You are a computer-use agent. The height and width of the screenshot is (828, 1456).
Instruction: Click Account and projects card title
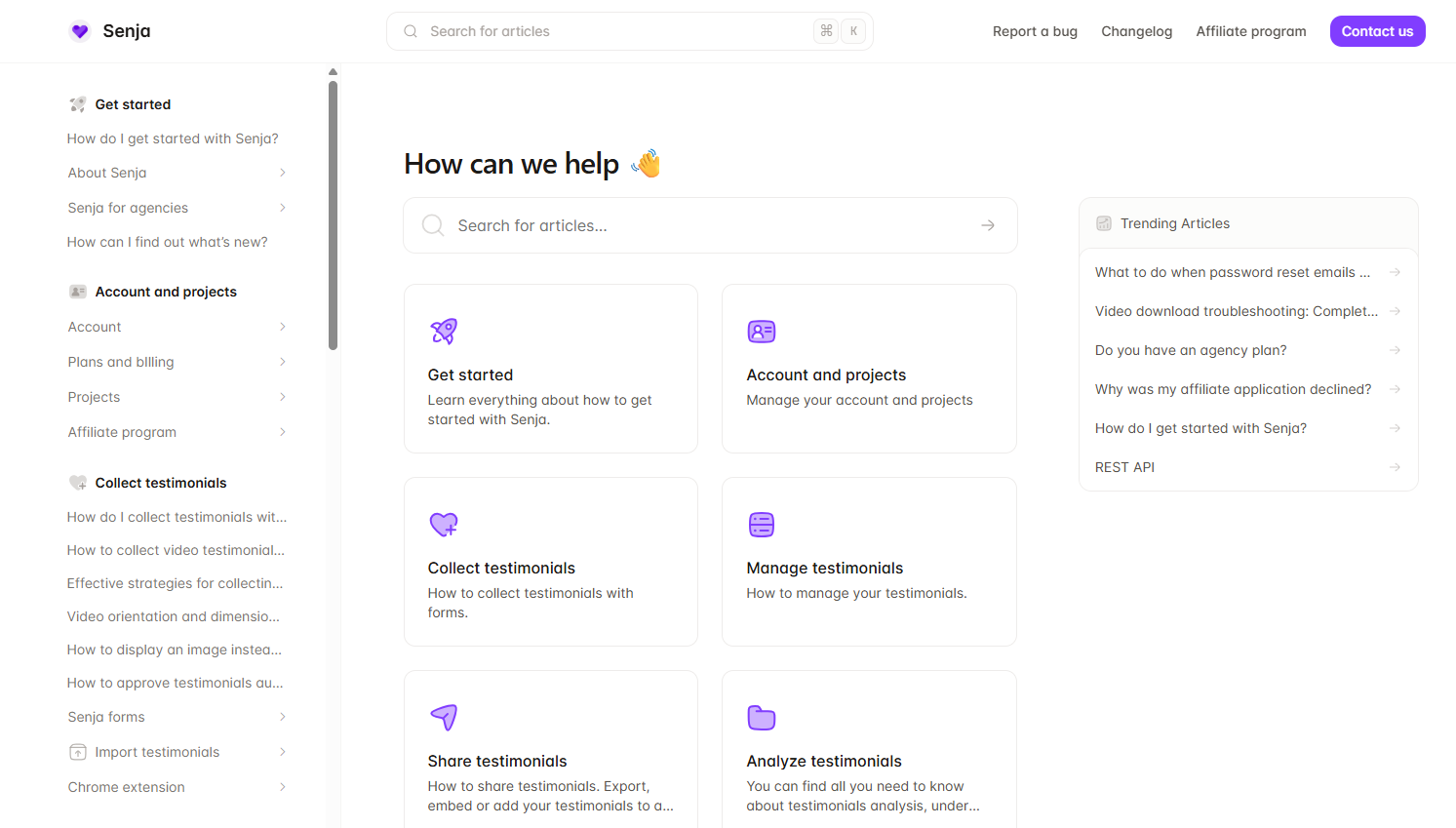click(x=826, y=375)
